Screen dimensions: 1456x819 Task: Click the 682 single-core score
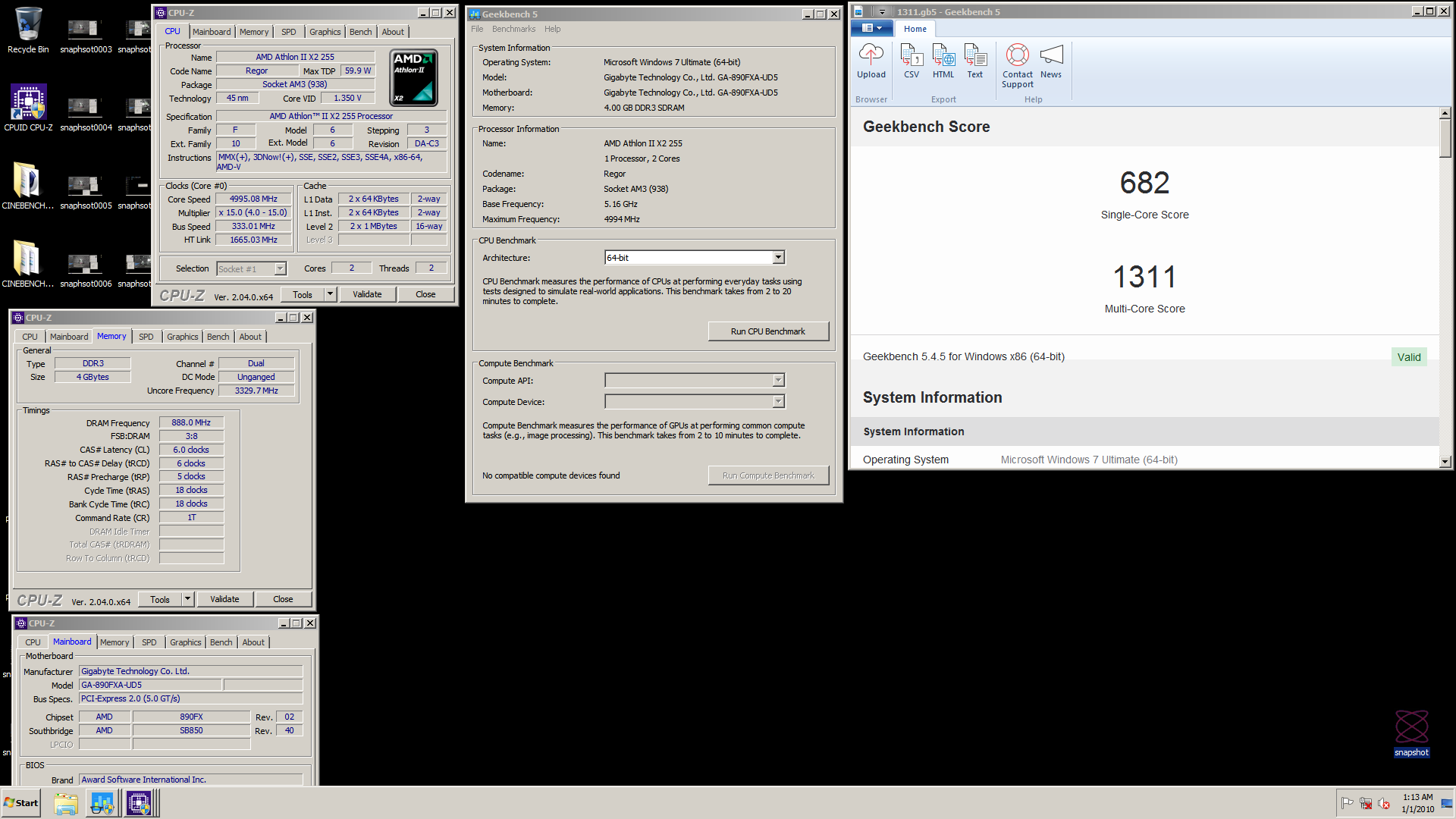point(1144,183)
